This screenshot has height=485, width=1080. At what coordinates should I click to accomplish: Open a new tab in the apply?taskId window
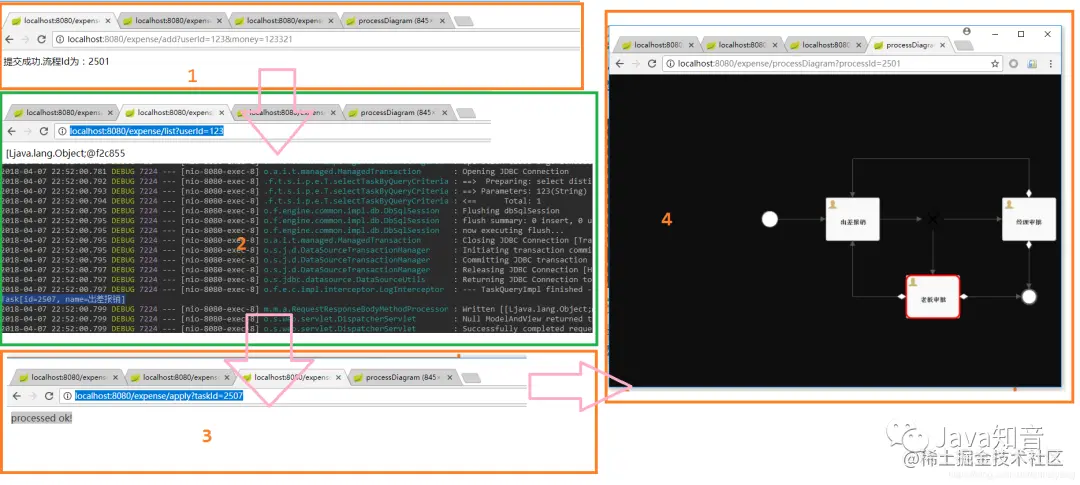point(471,378)
